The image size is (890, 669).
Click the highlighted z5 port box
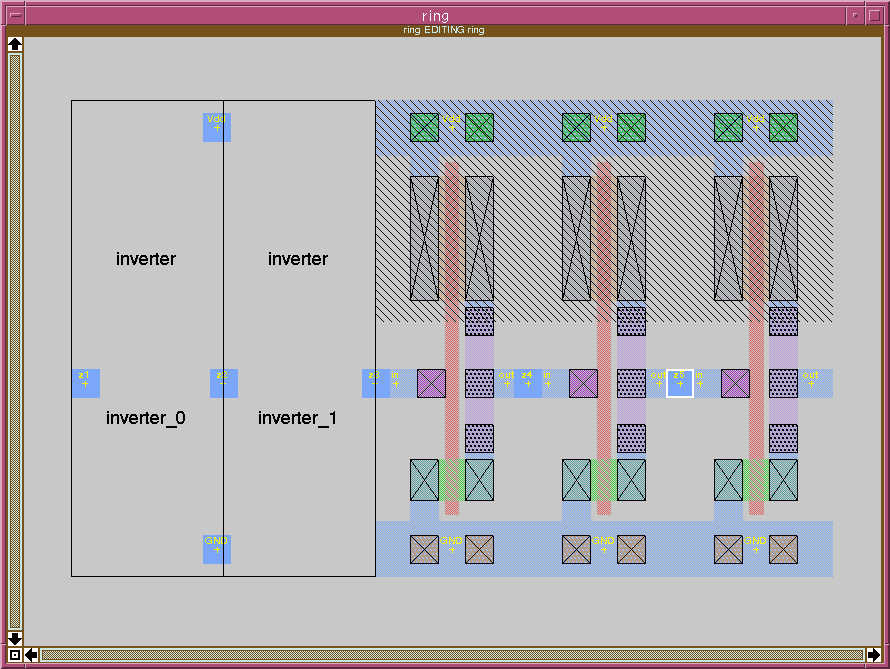click(679, 383)
